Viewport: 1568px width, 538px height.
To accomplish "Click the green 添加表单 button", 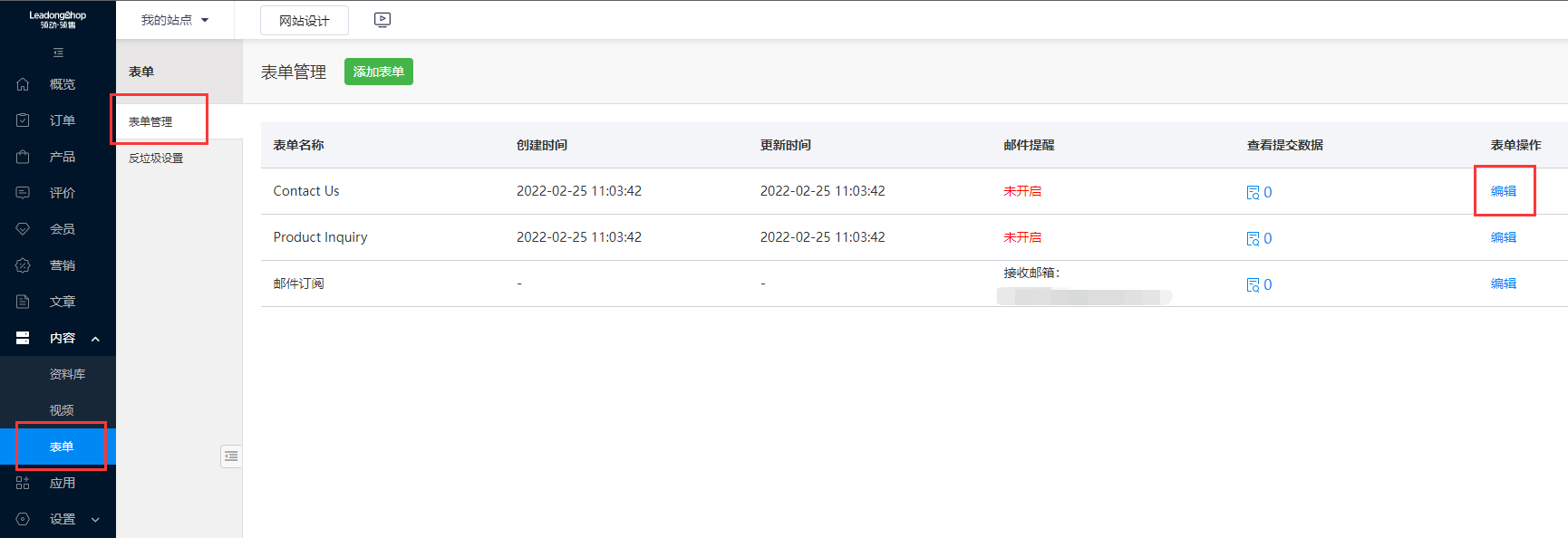I will (379, 72).
